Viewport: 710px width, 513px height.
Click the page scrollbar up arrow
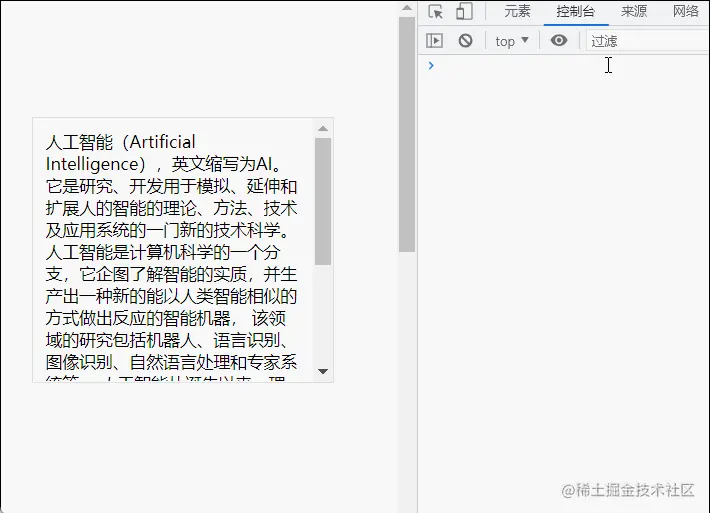click(407, 8)
